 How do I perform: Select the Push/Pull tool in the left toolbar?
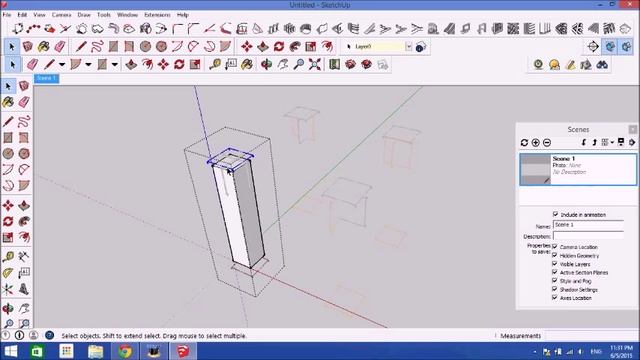click(24, 205)
